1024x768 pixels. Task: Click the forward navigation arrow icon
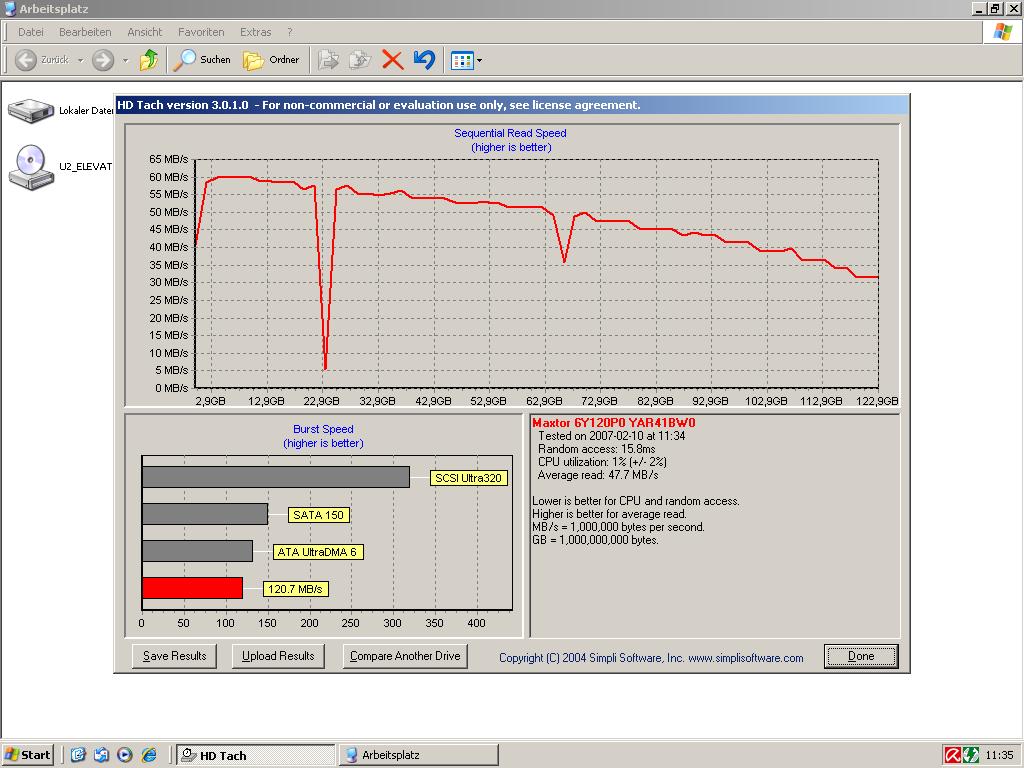tap(103, 60)
